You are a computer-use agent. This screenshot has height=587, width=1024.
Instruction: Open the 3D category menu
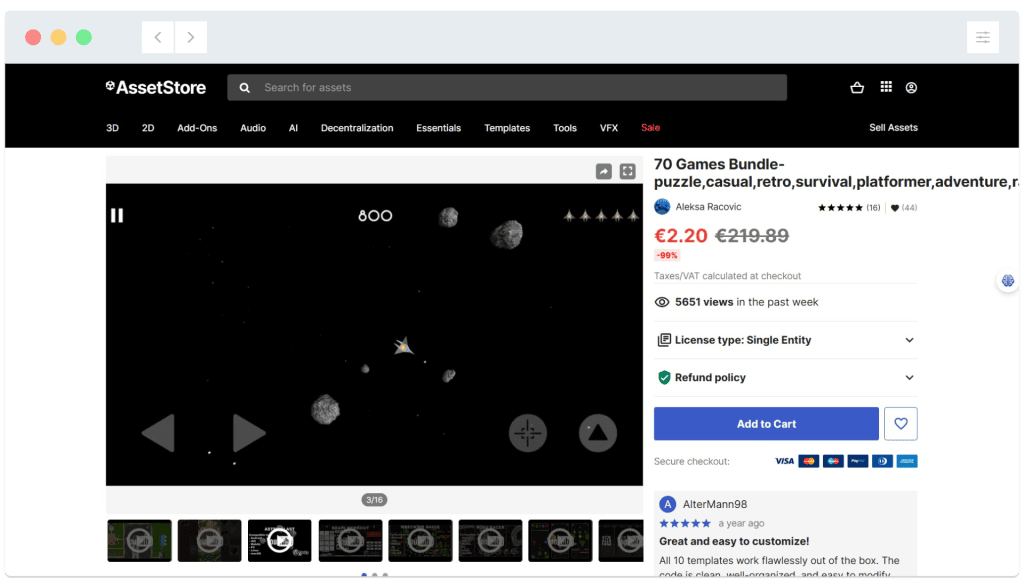click(112, 128)
